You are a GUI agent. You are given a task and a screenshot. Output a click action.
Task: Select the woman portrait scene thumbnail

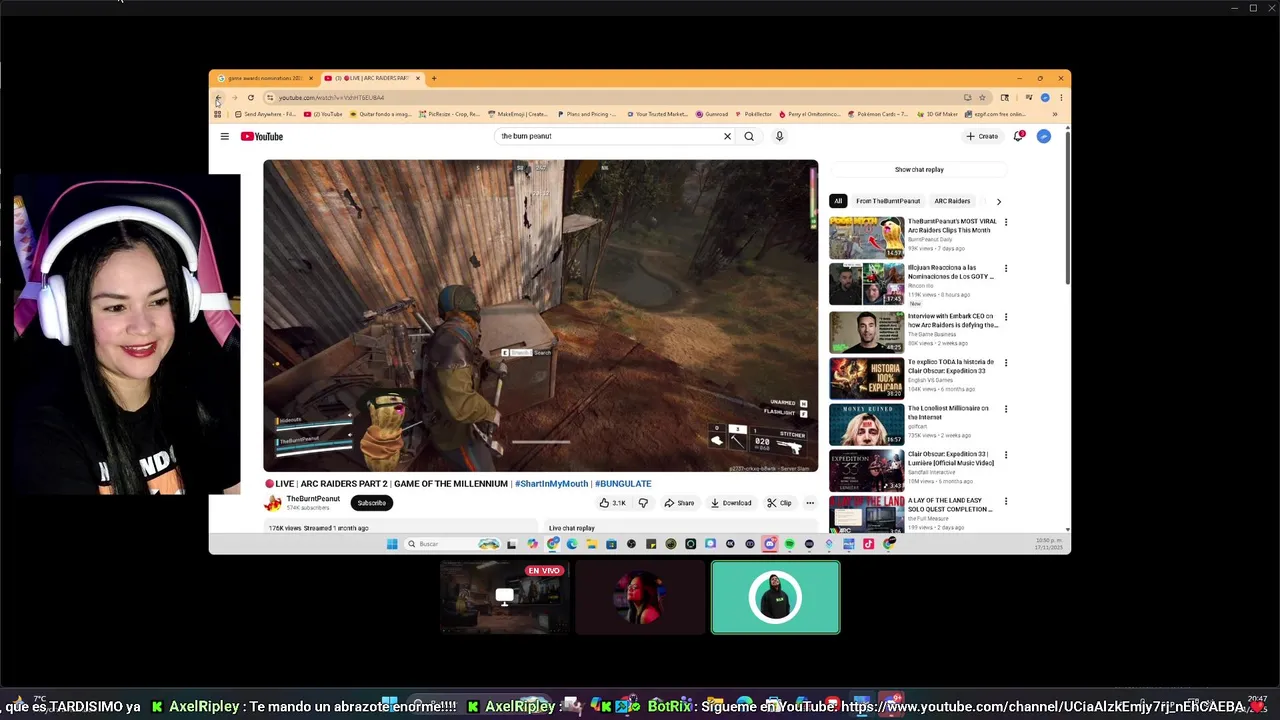pos(640,598)
